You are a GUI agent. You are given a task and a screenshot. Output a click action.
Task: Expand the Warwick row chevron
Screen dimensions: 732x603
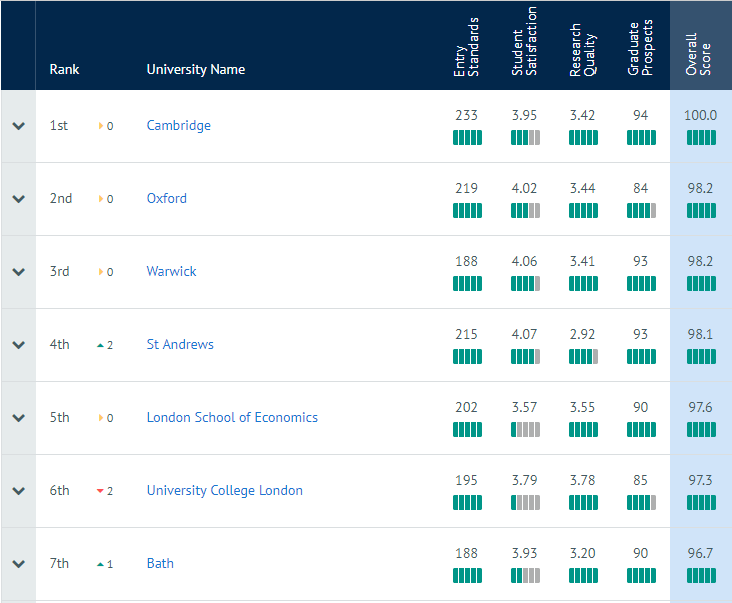click(19, 272)
